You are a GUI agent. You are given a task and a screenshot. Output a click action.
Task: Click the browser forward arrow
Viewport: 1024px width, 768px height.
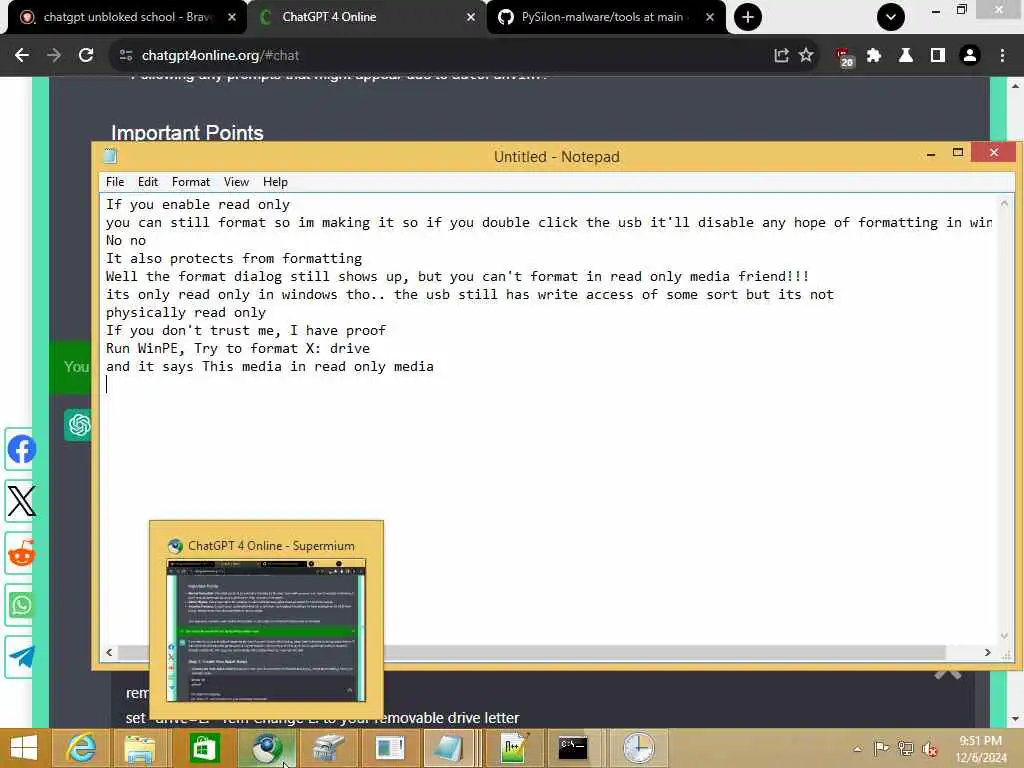54,56
